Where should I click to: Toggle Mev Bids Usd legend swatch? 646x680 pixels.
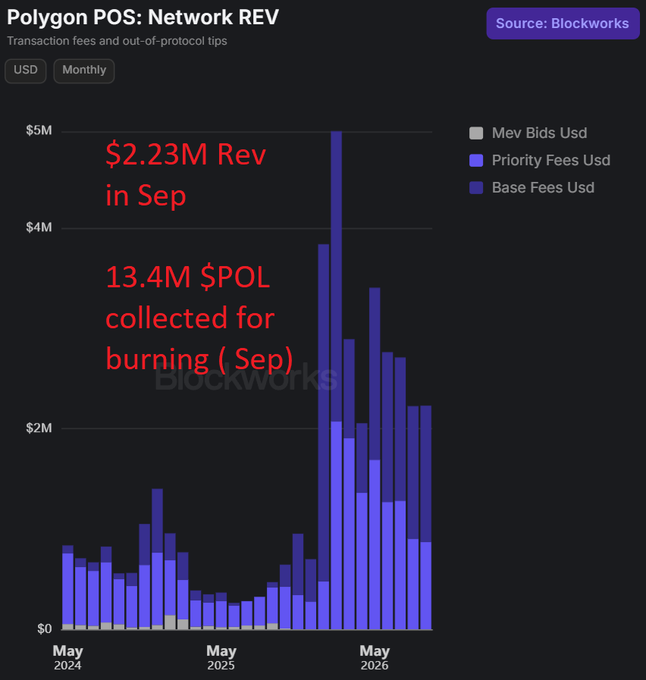point(476,133)
